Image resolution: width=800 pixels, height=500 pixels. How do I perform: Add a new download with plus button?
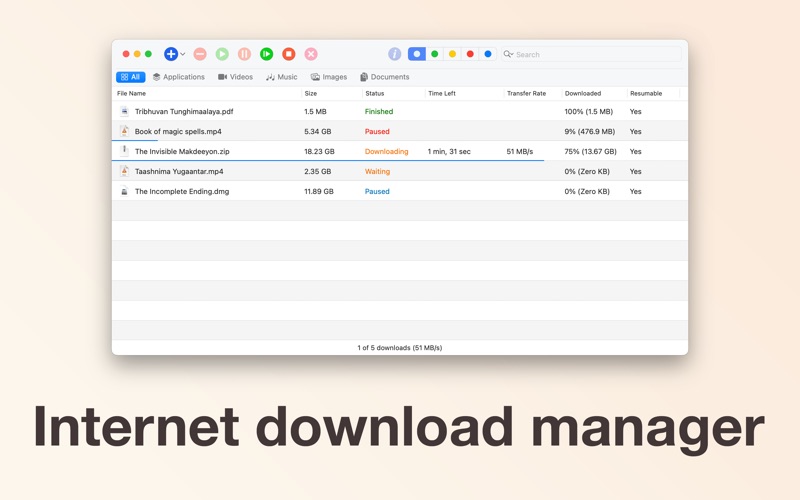pyautogui.click(x=171, y=54)
